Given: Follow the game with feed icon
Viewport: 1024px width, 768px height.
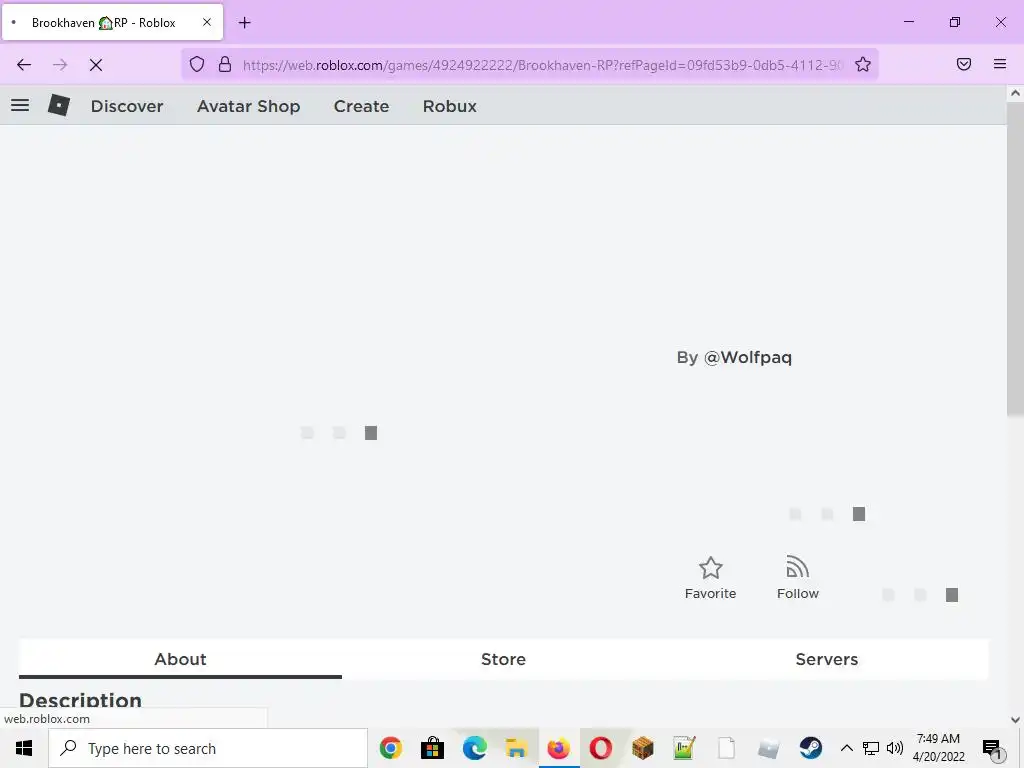Looking at the screenshot, I should (797, 577).
